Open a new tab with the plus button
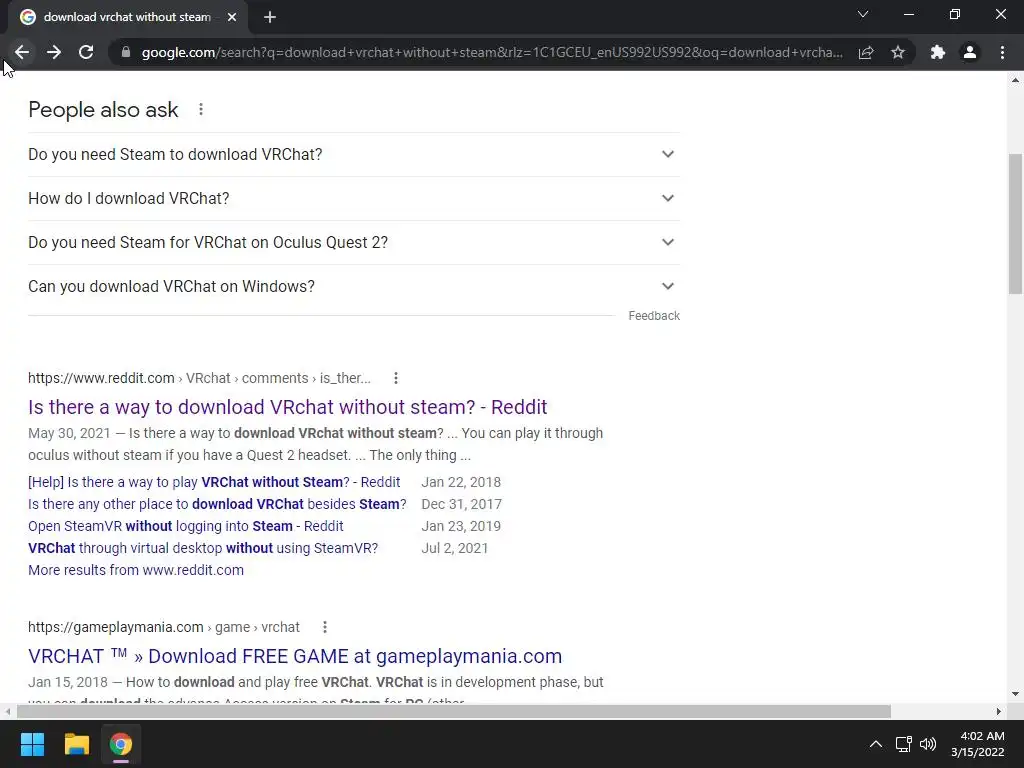Screen dimensions: 1024x768 pos(270,17)
